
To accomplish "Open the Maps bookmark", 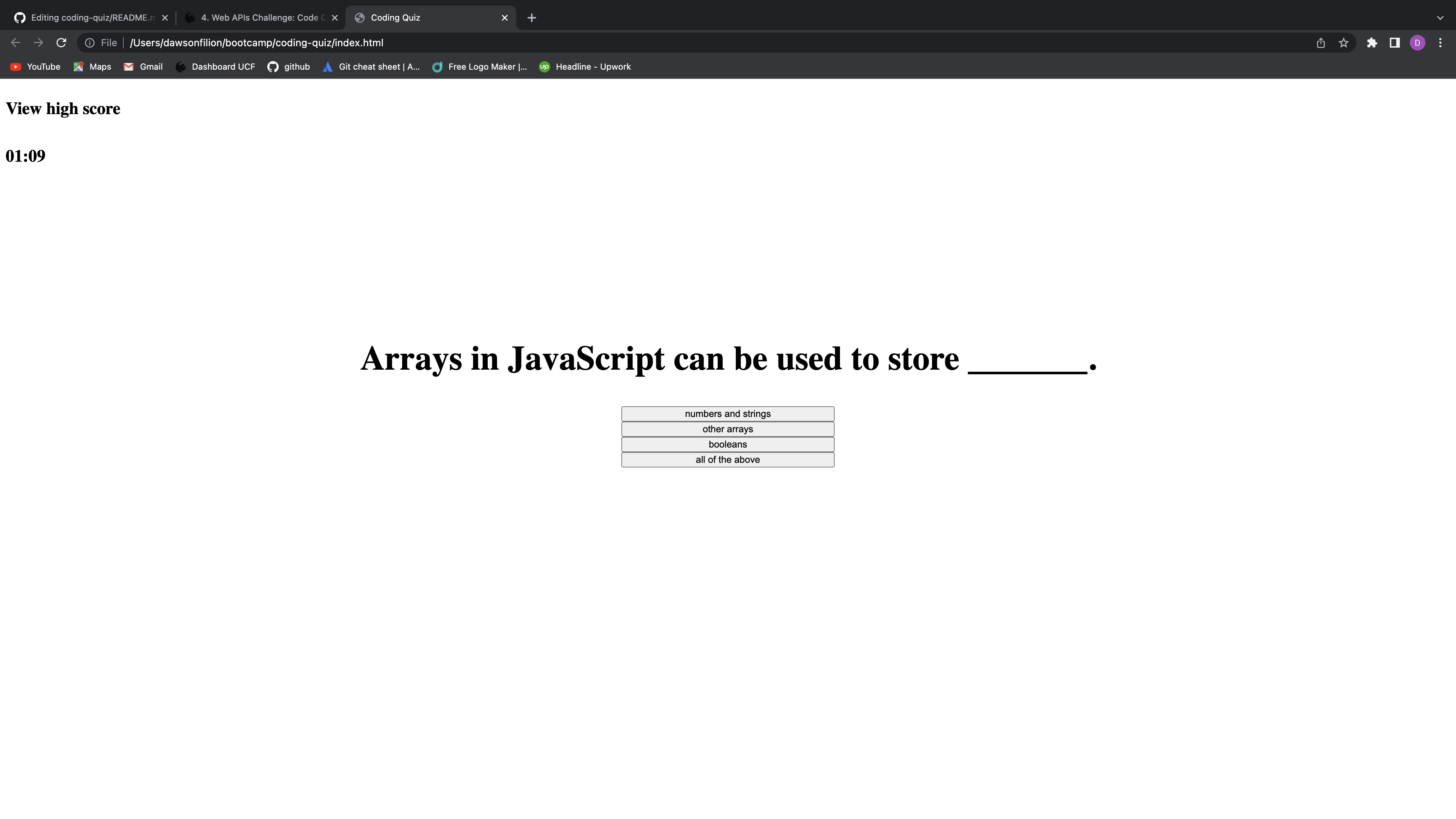I will pos(92,67).
